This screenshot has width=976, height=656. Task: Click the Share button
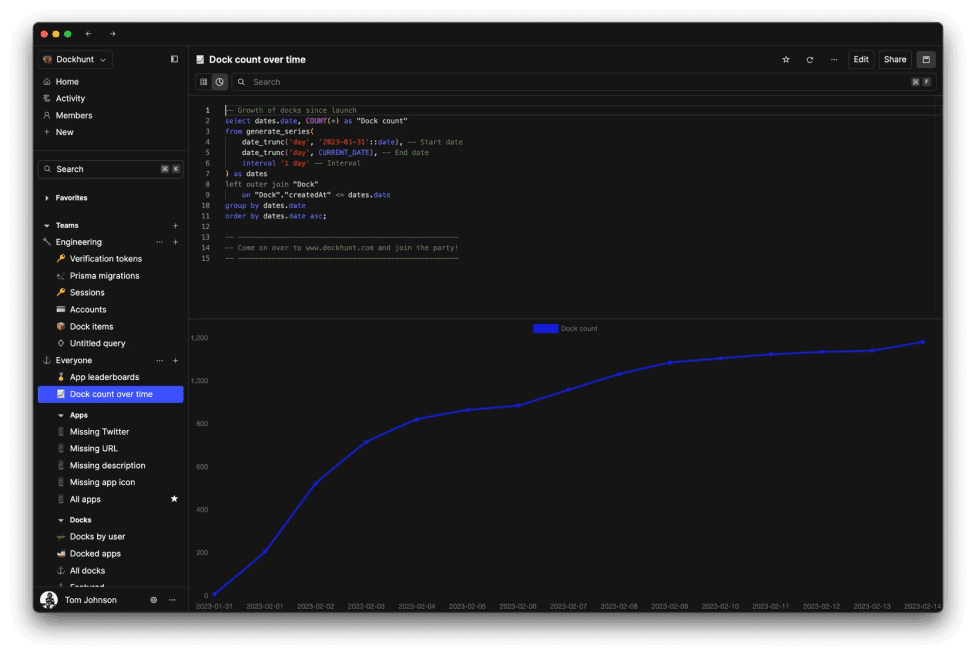(x=893, y=60)
